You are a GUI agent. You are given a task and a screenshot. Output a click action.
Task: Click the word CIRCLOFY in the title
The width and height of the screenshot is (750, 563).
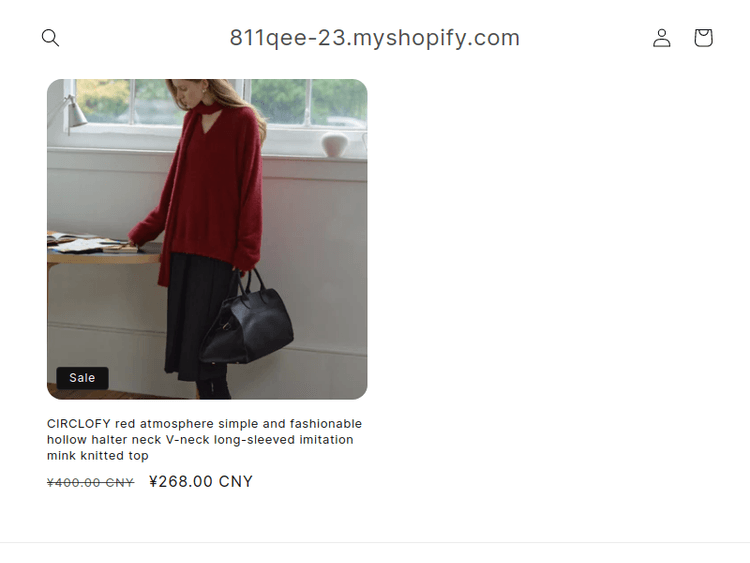79,424
